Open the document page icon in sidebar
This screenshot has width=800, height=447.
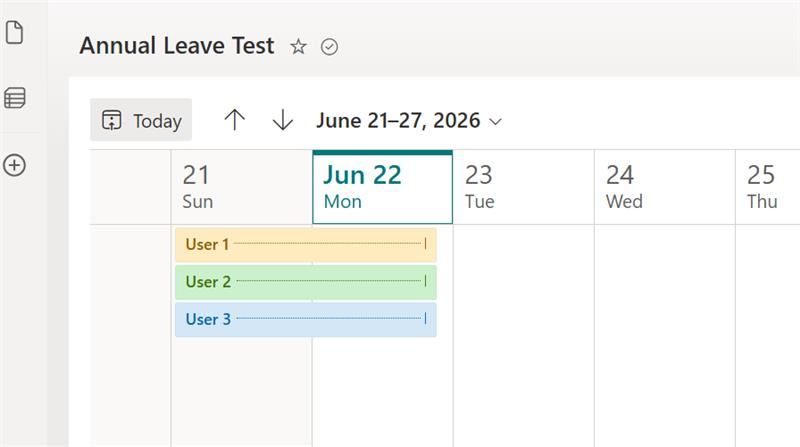(14, 33)
